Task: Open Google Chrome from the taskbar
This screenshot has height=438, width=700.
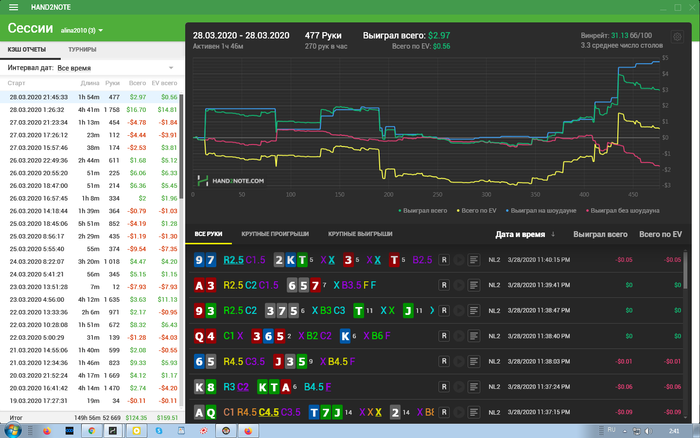Action: (x=92, y=431)
